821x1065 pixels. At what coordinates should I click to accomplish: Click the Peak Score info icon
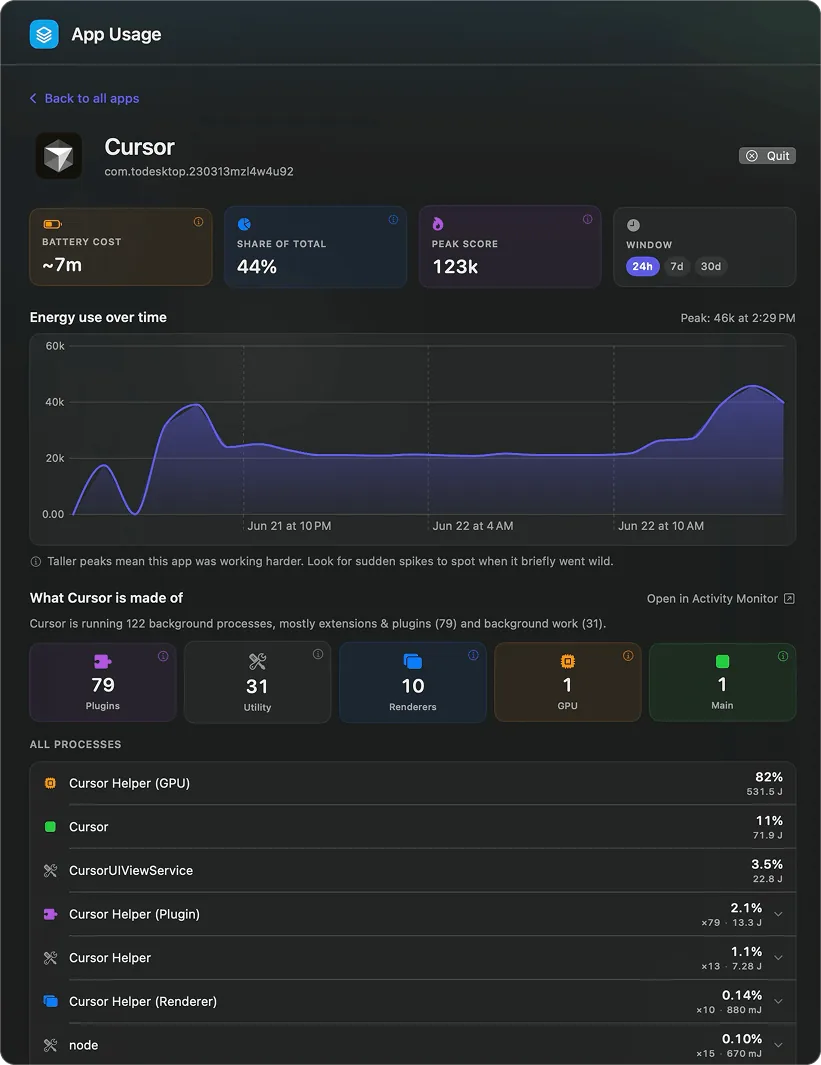pos(587,219)
